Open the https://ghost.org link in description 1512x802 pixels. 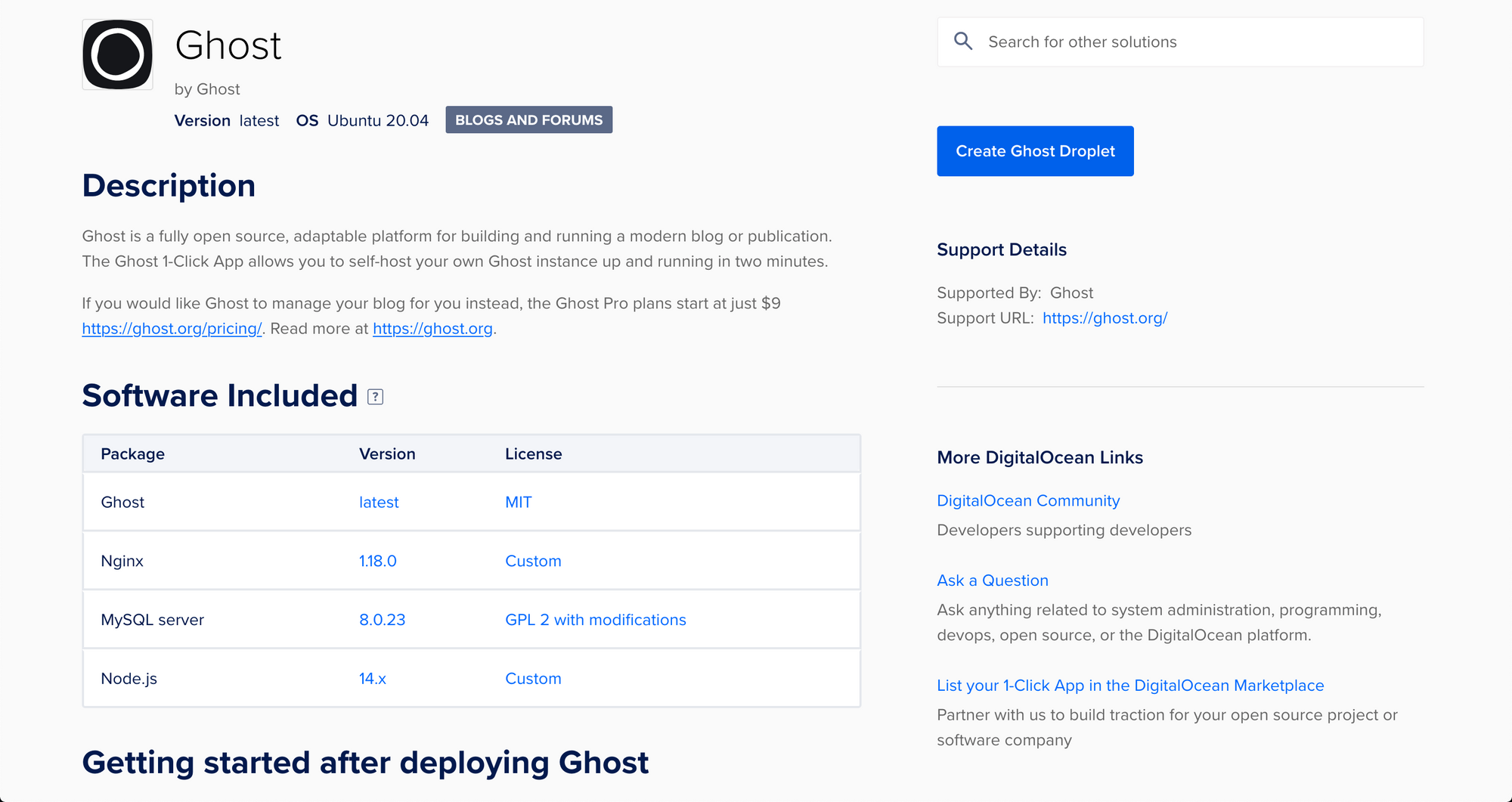[x=432, y=329]
